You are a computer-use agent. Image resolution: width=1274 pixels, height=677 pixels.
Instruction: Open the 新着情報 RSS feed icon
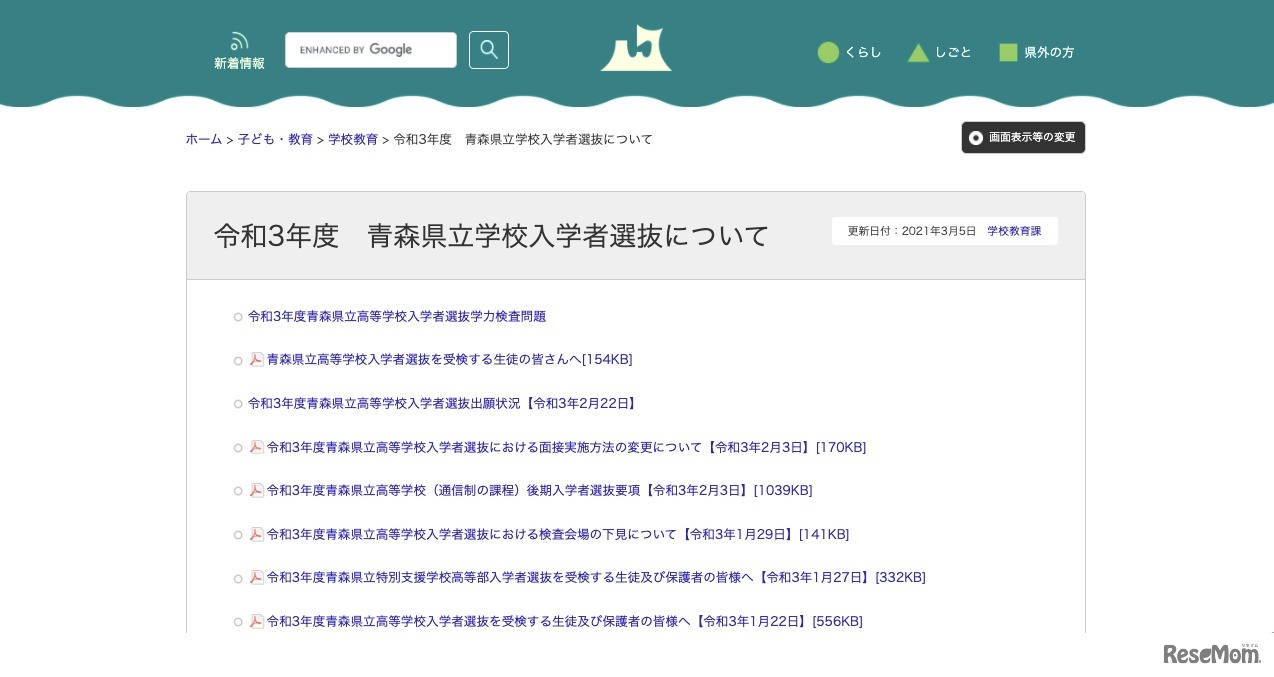239,42
